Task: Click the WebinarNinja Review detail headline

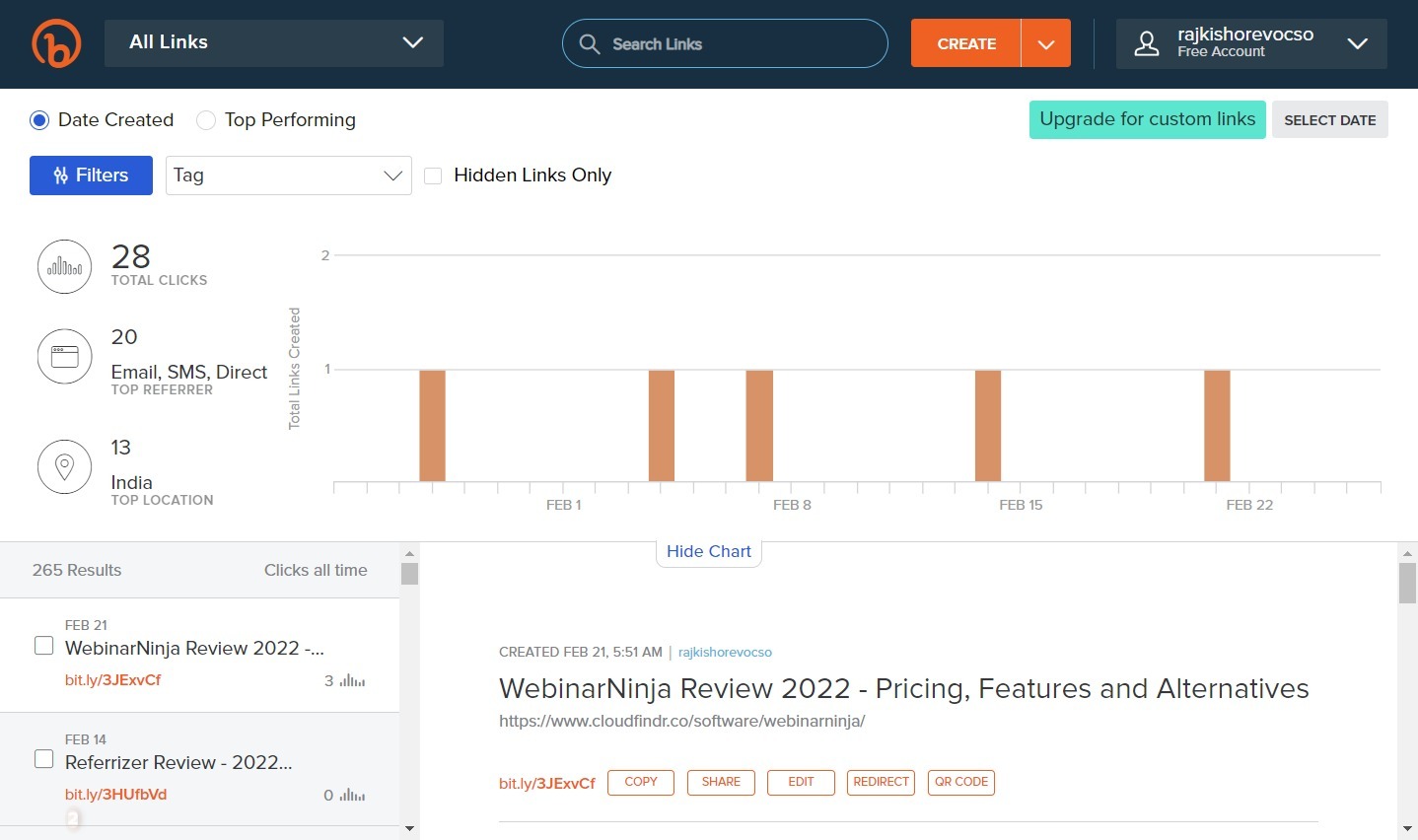Action: 904,688
